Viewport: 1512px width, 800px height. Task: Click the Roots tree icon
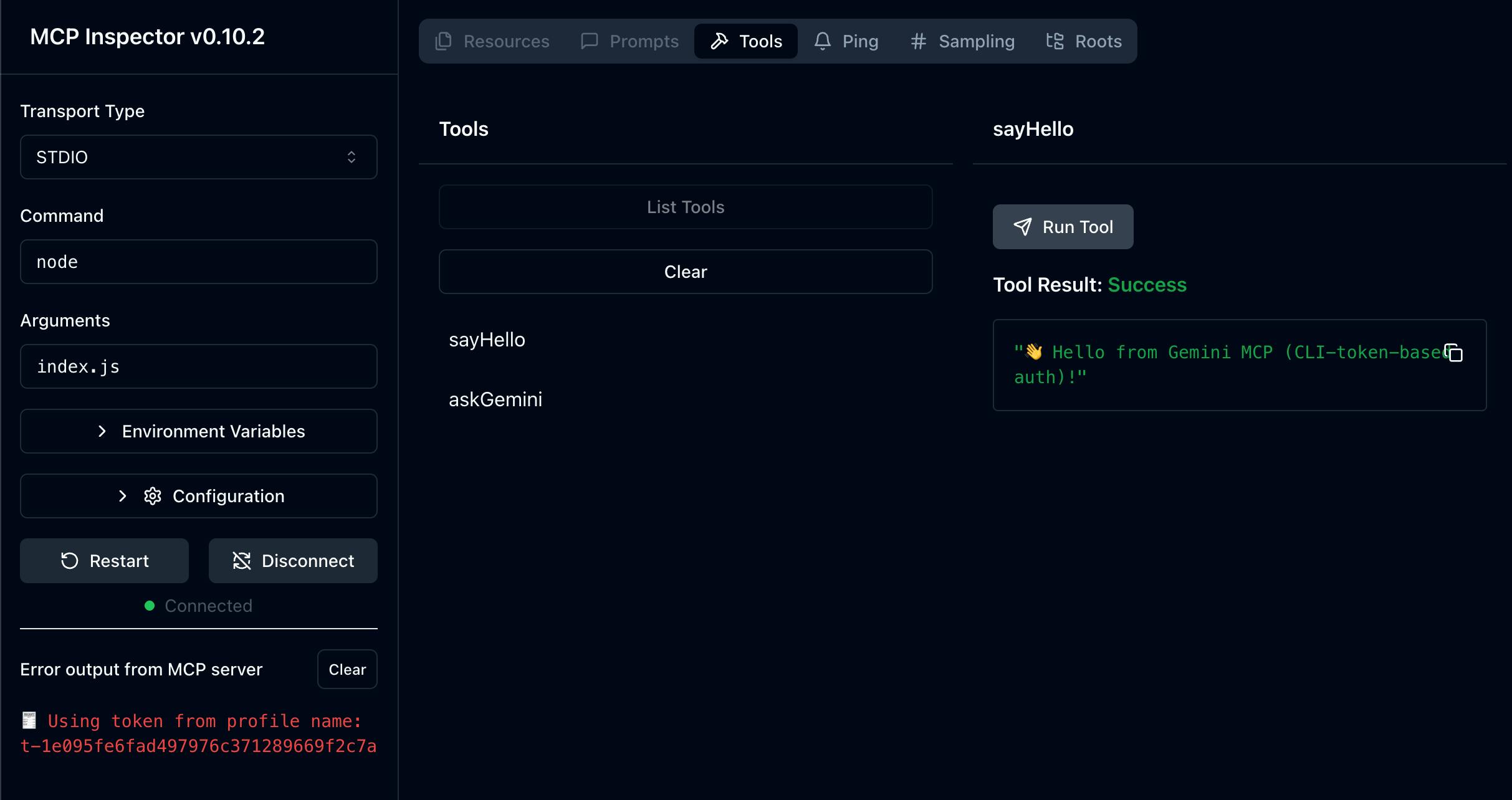tap(1055, 40)
